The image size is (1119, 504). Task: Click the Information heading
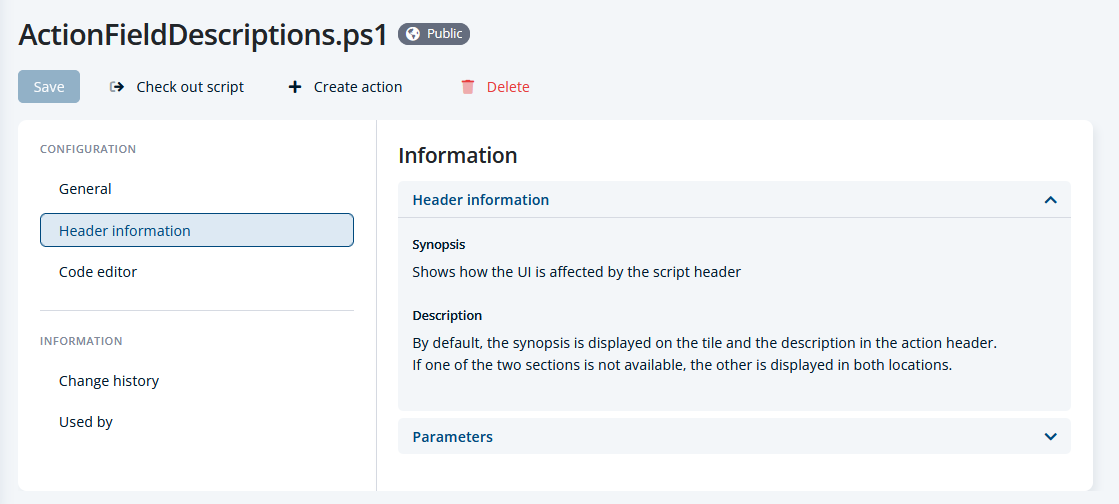tap(457, 155)
